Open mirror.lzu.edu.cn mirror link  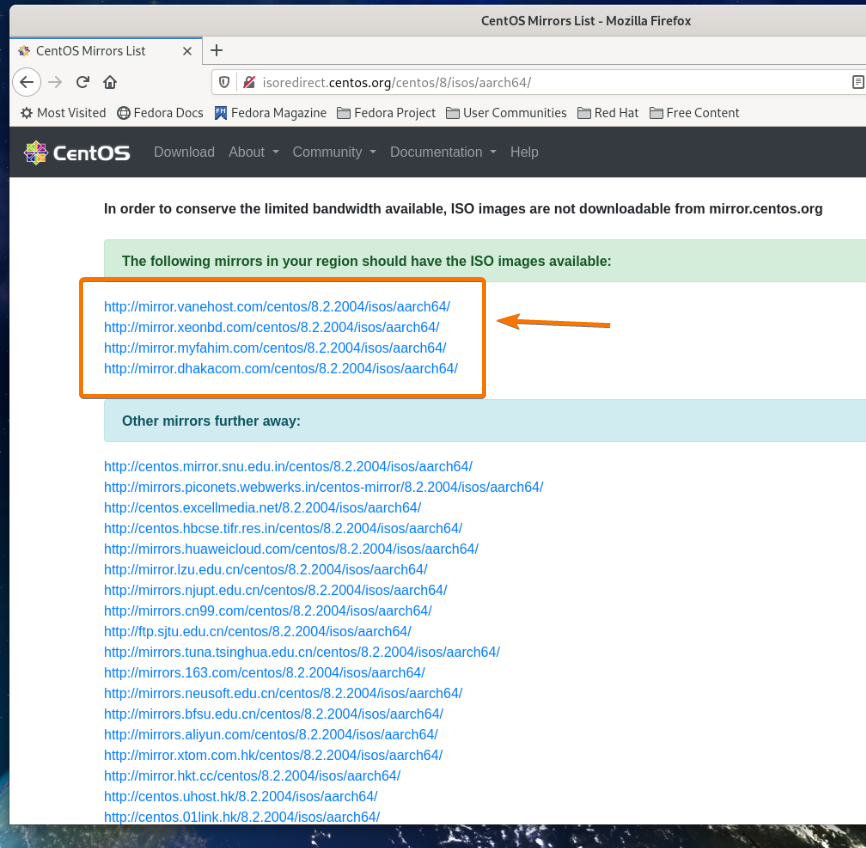click(x=265, y=570)
